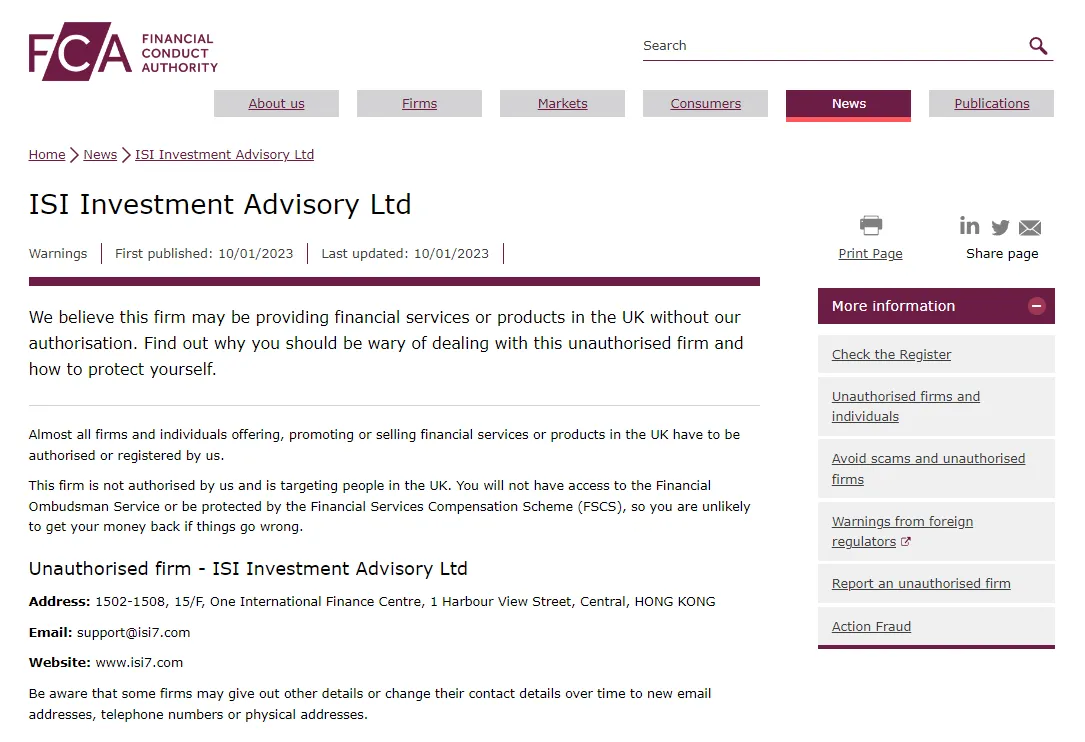Open the Firms menu
Viewport: 1085px width, 742px height.
(419, 103)
